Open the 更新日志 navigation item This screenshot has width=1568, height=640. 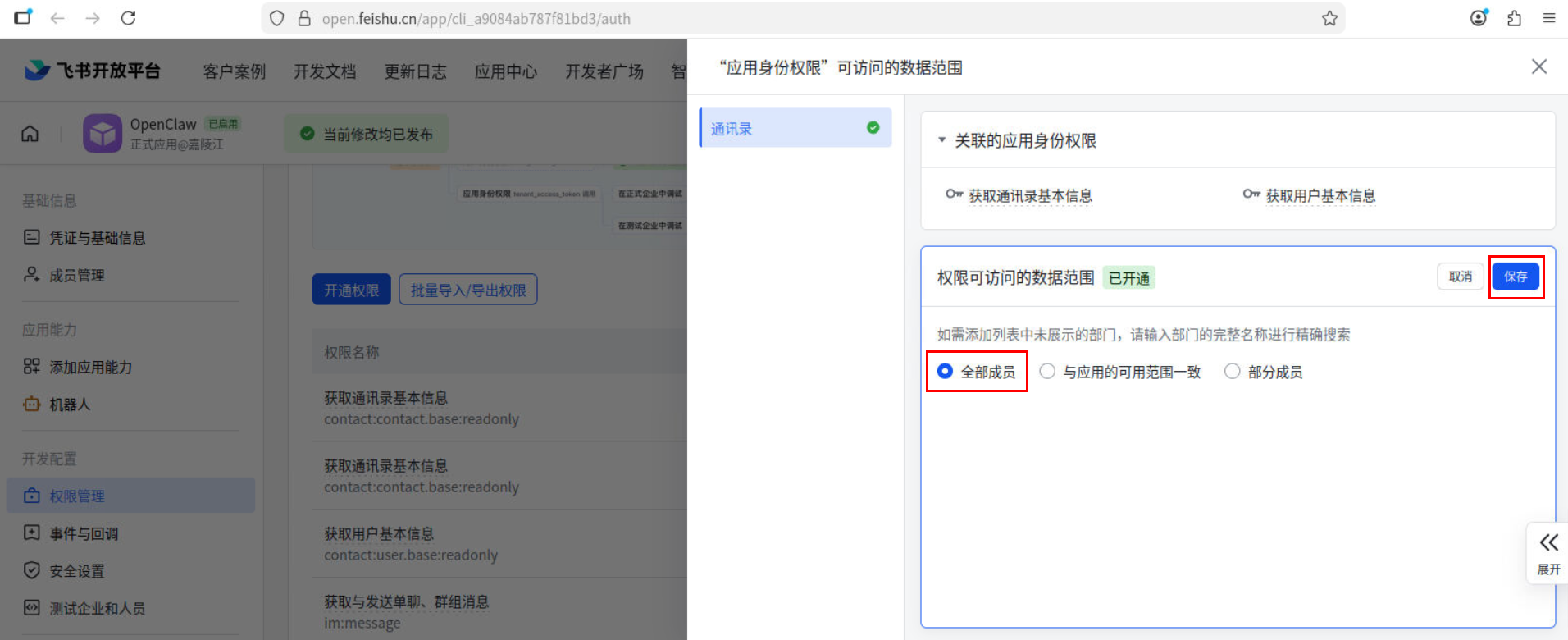pyautogui.click(x=416, y=71)
